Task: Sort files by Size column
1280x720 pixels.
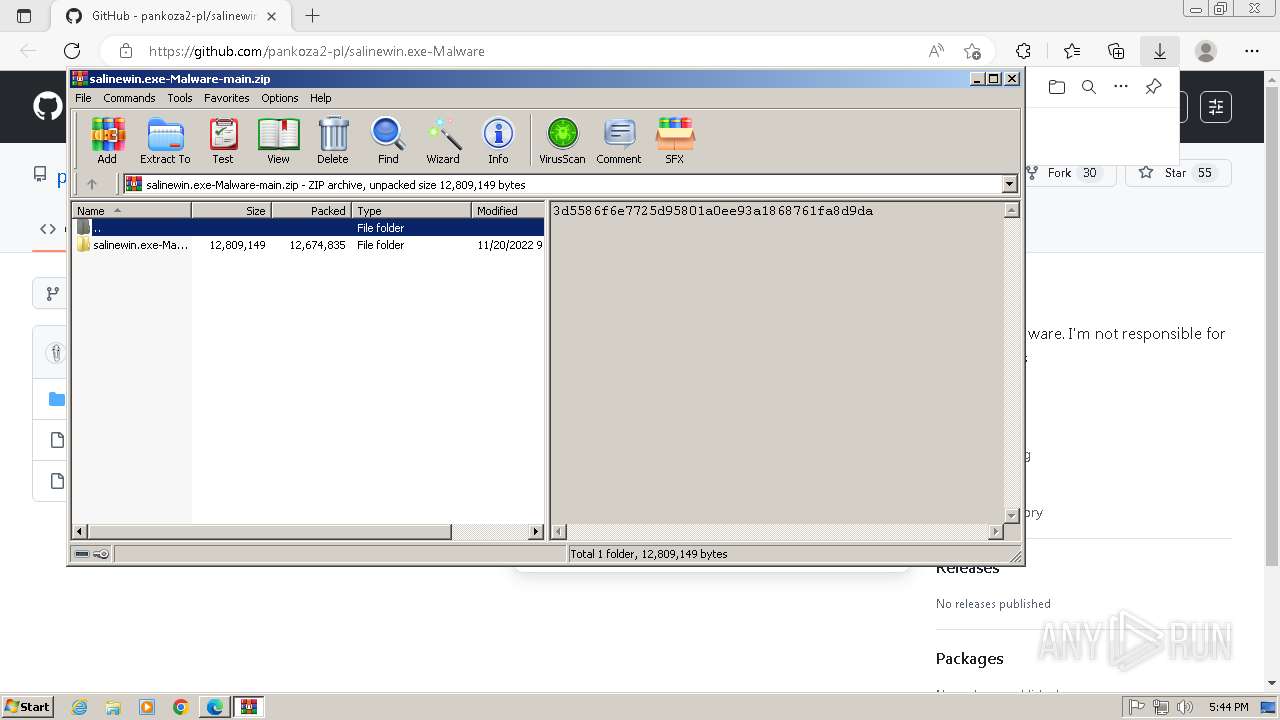Action: click(x=231, y=210)
